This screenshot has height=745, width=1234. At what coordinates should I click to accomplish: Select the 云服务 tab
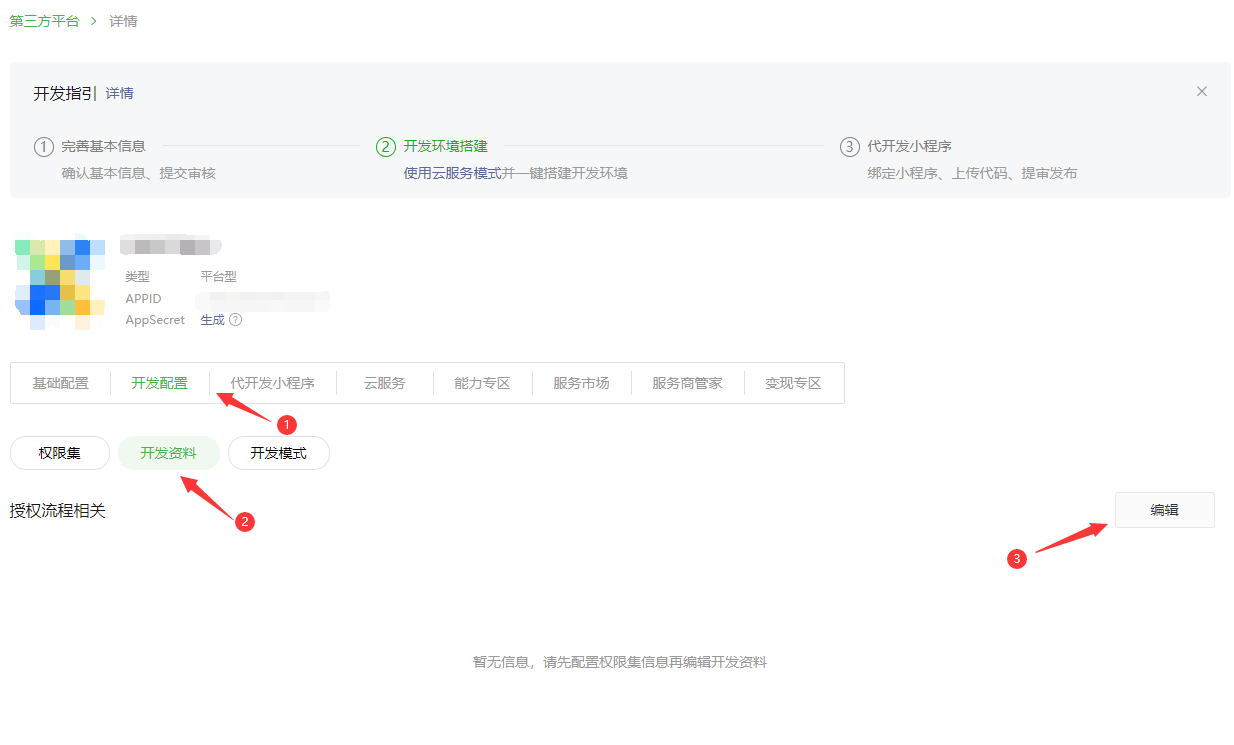tap(384, 383)
